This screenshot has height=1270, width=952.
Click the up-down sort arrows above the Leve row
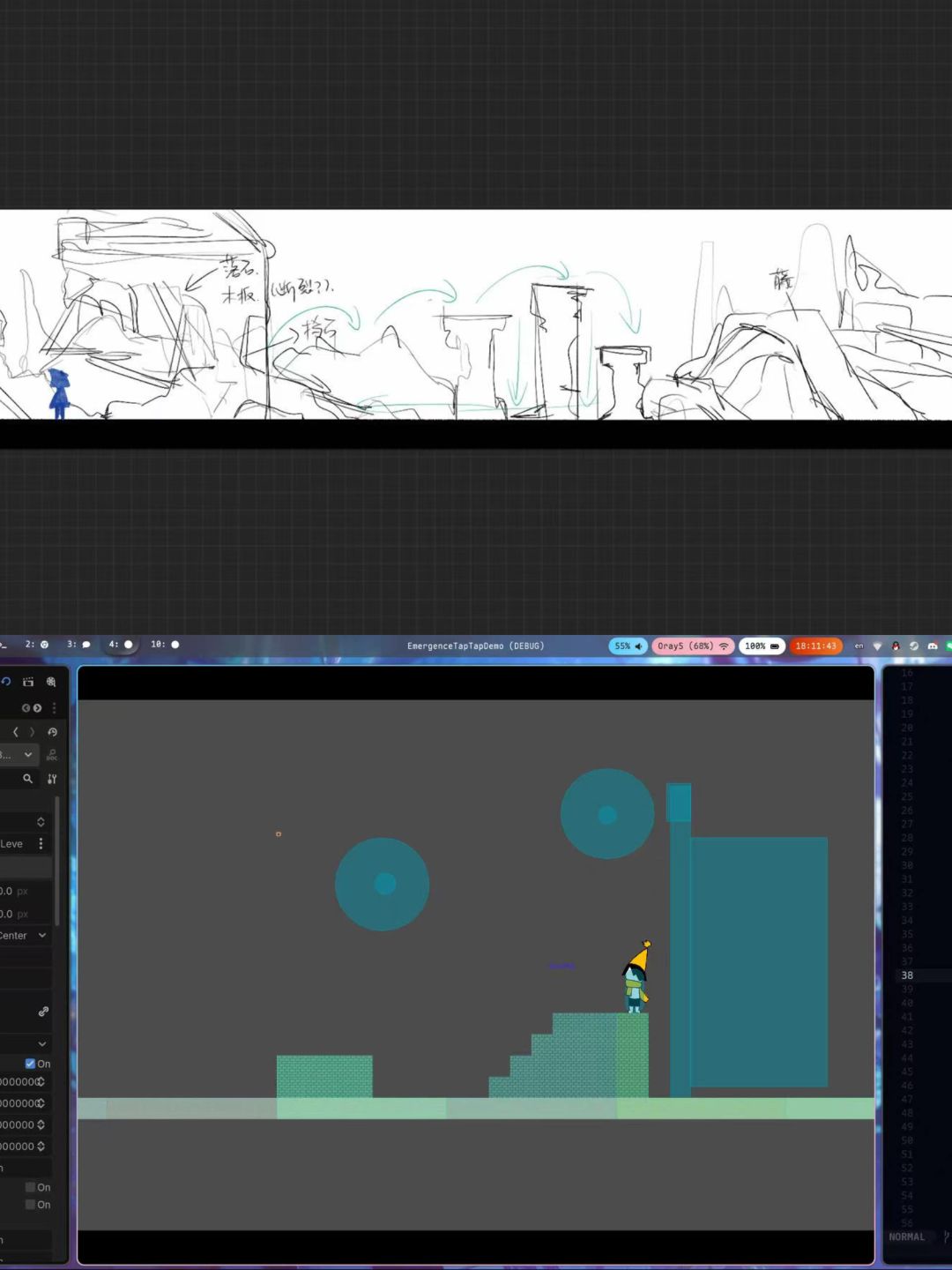41,822
